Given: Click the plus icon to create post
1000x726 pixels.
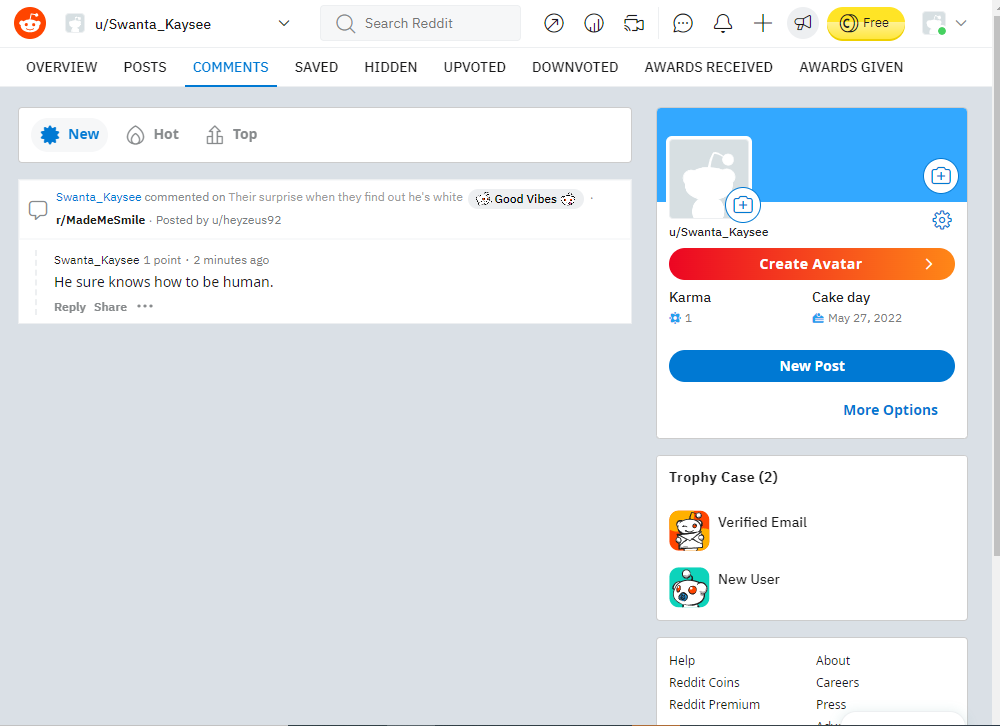Looking at the screenshot, I should pyautogui.click(x=763, y=23).
